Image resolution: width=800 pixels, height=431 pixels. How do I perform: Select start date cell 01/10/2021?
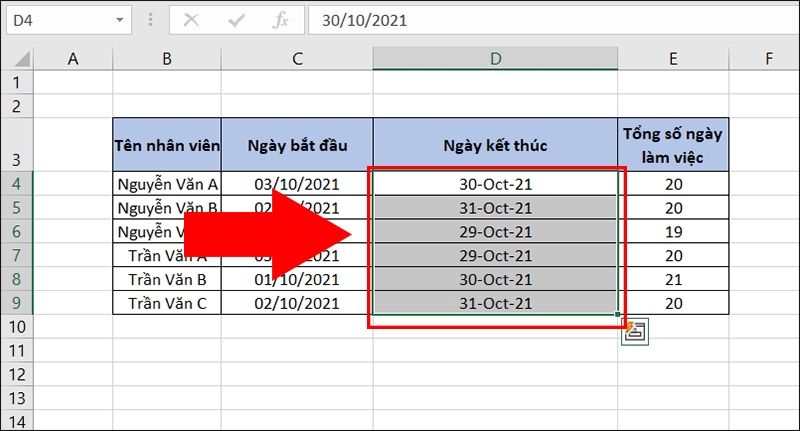pos(297,279)
